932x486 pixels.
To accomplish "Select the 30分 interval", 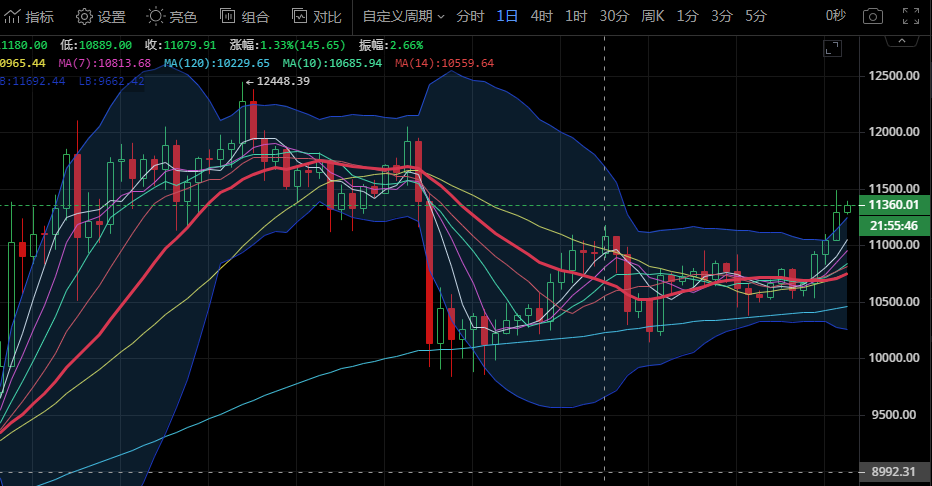I will point(614,16).
